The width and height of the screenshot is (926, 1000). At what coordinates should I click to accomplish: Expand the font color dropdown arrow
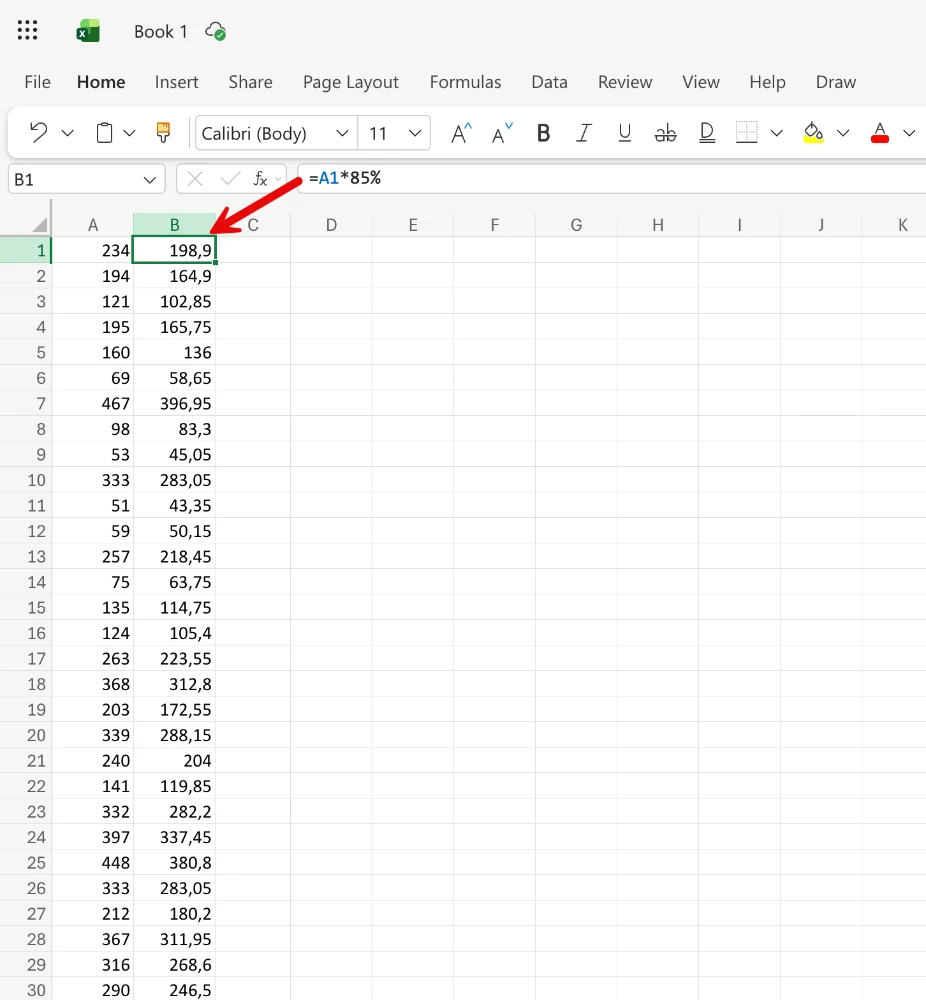(909, 133)
